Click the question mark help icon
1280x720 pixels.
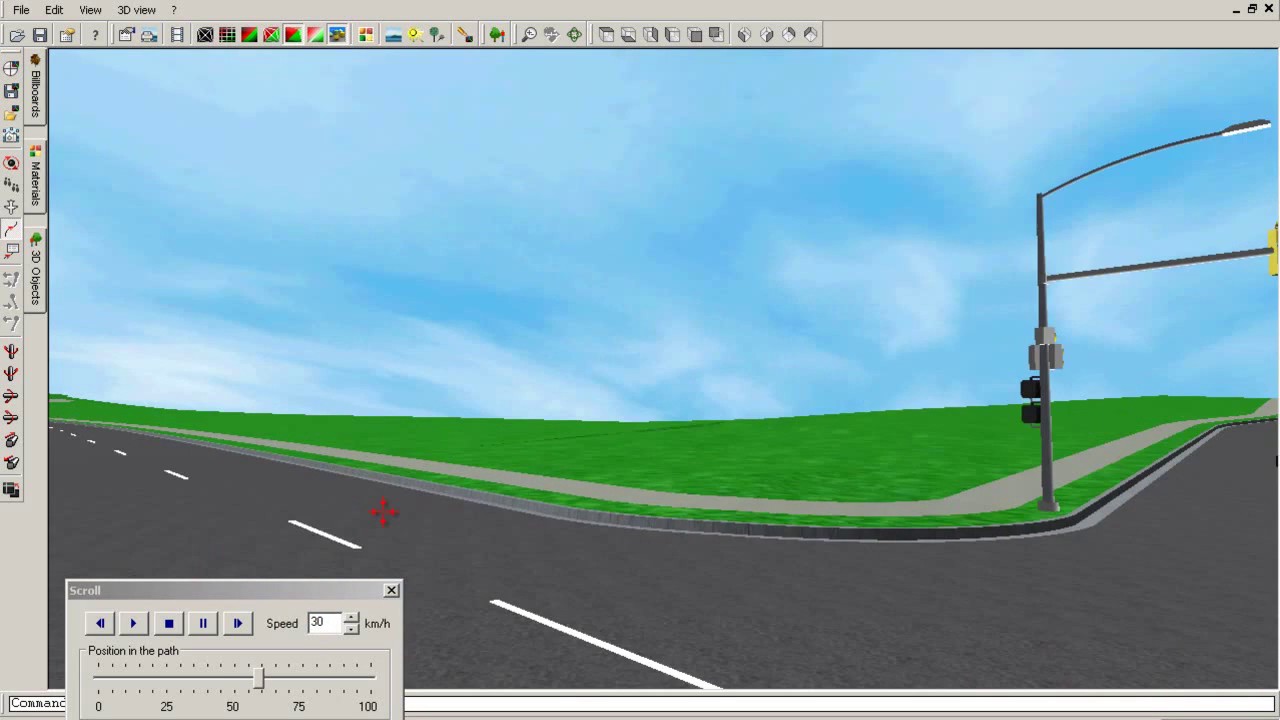click(x=95, y=35)
